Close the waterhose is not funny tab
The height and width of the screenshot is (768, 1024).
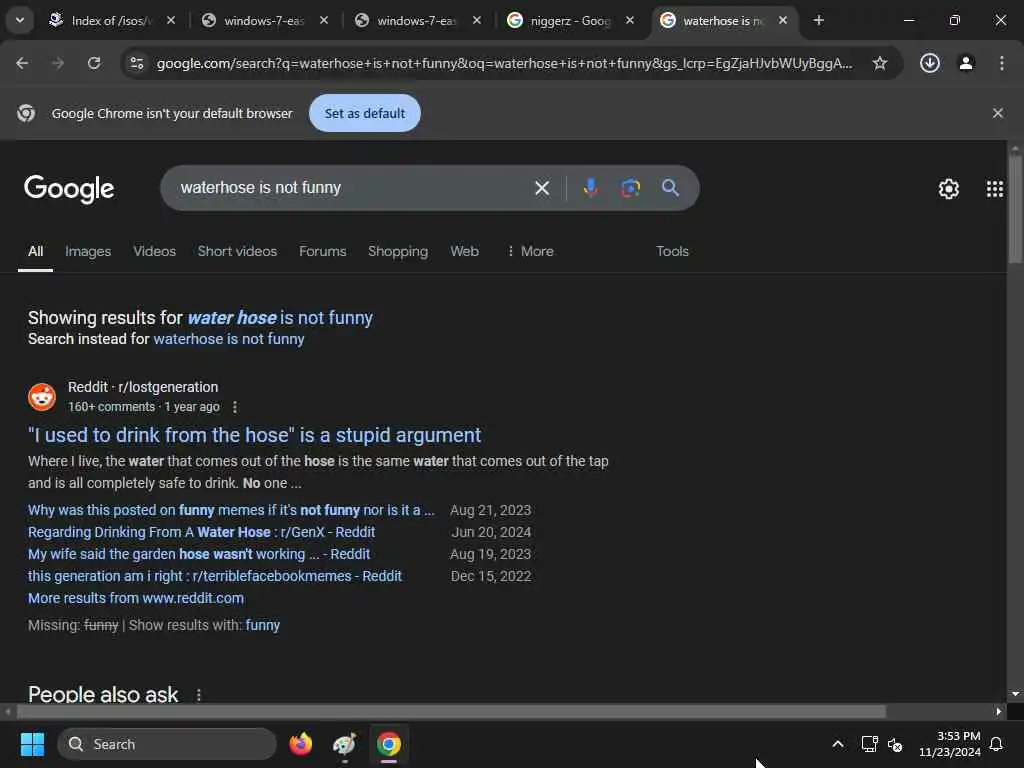point(782,20)
